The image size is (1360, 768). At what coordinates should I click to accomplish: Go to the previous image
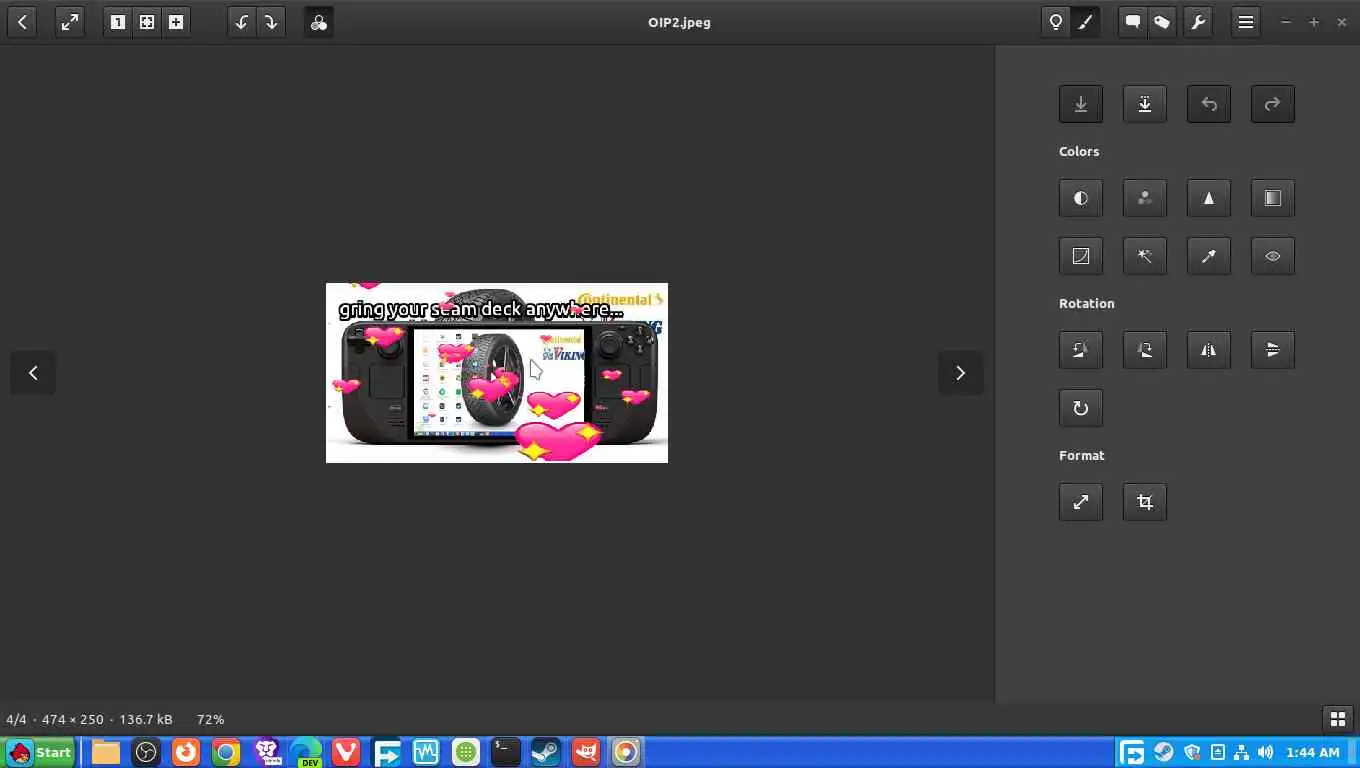click(x=33, y=373)
